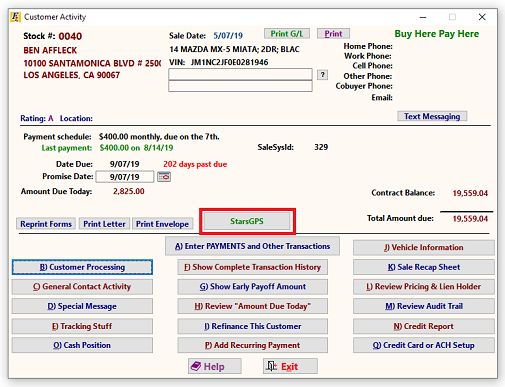Viewport: 505px width, 387px height.
Task: Open N) Credit Report
Action: [x=424, y=326]
